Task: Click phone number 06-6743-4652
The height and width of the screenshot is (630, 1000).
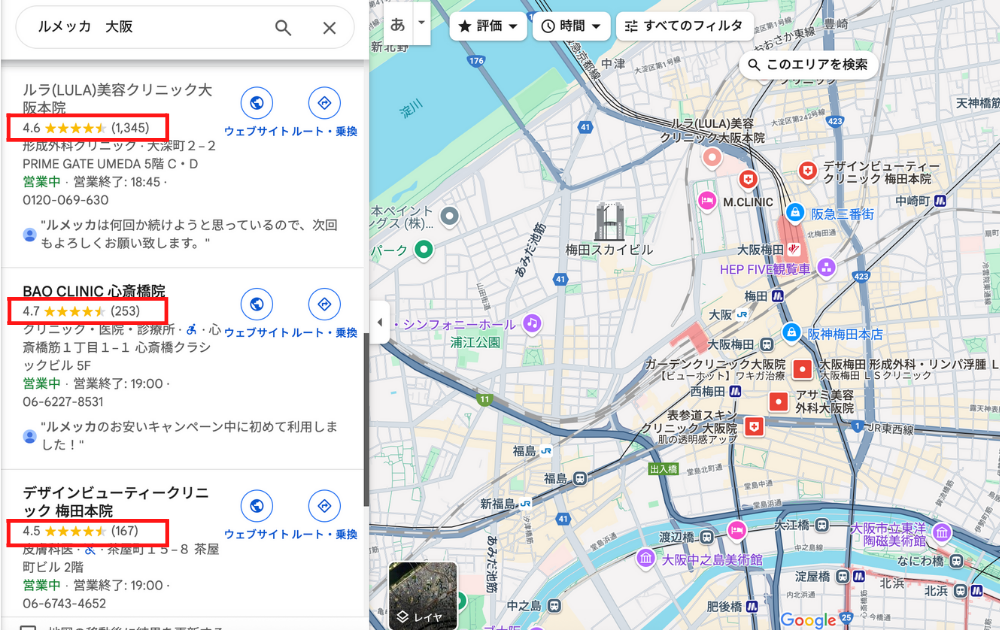Action: [64, 603]
